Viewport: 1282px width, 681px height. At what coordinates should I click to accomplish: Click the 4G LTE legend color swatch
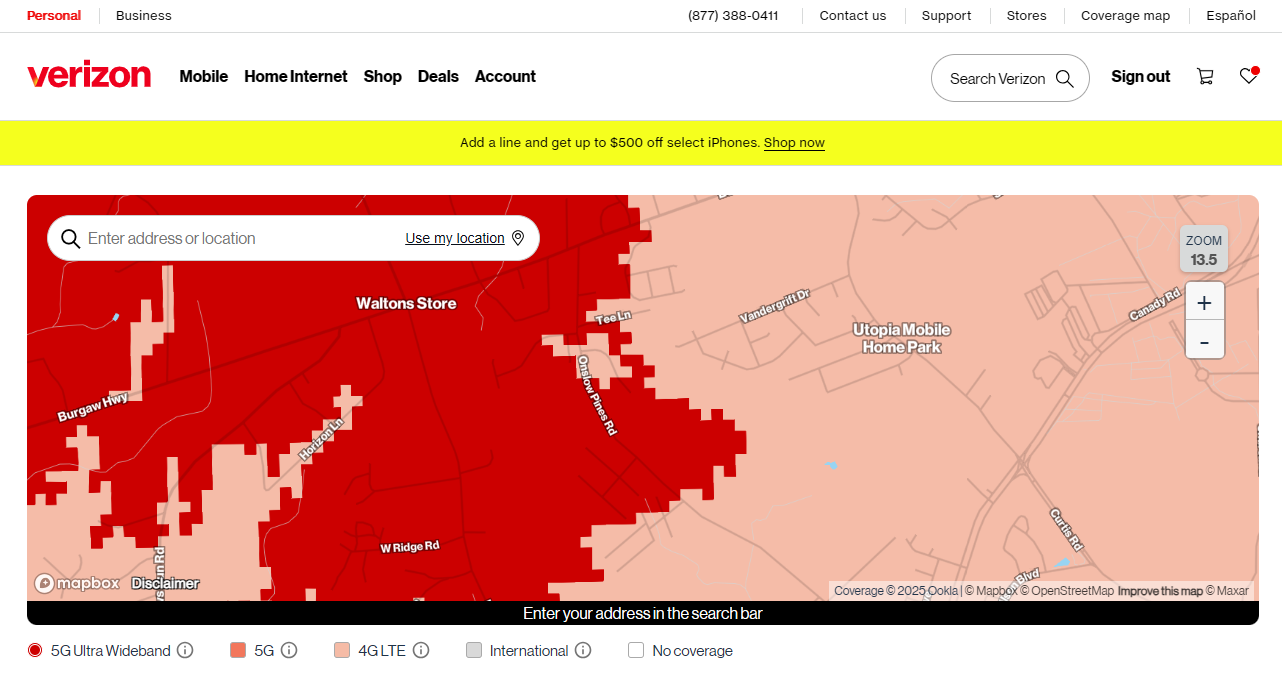coord(342,650)
